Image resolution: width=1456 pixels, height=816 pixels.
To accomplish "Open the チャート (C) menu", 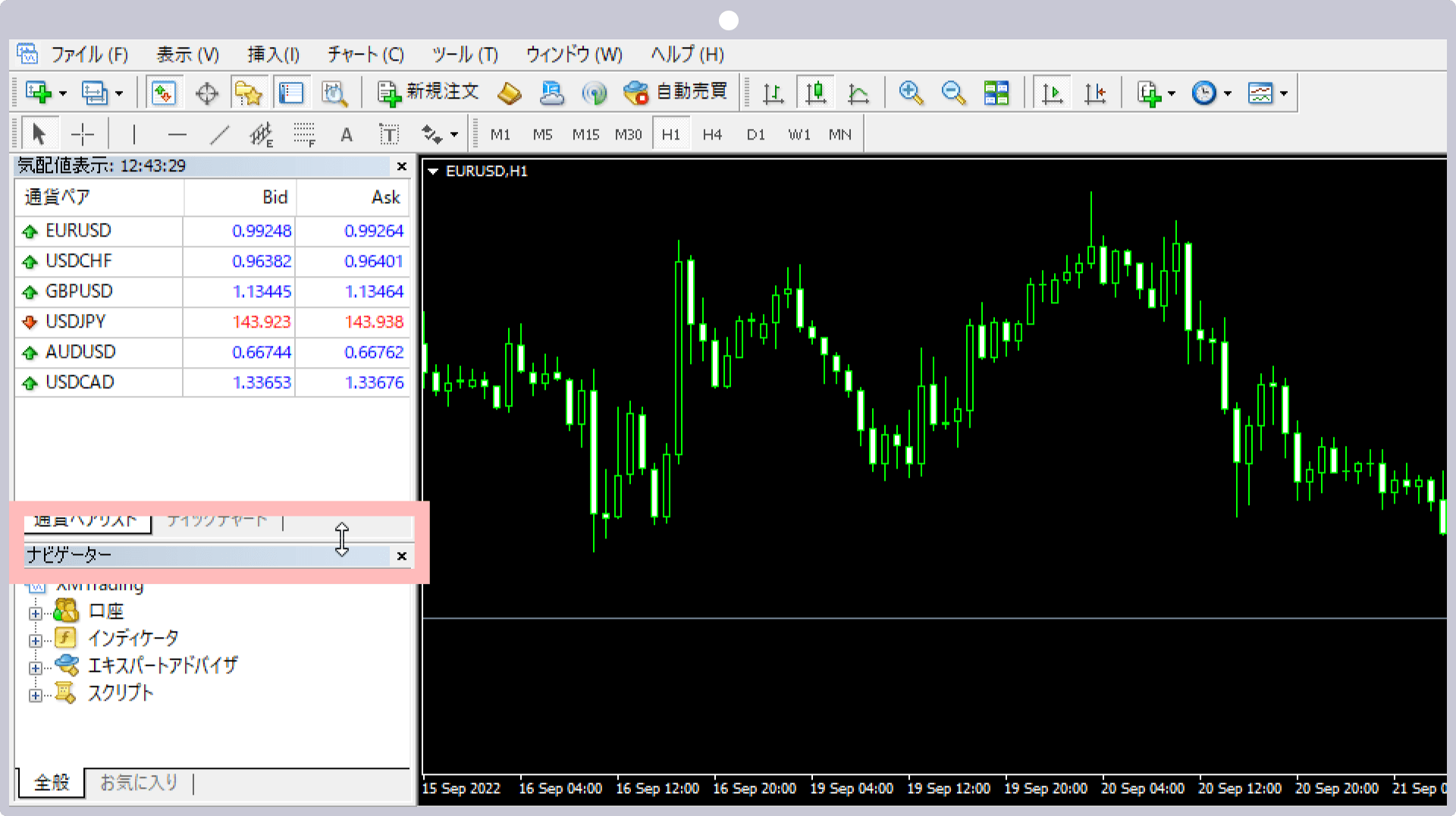I will (x=366, y=55).
